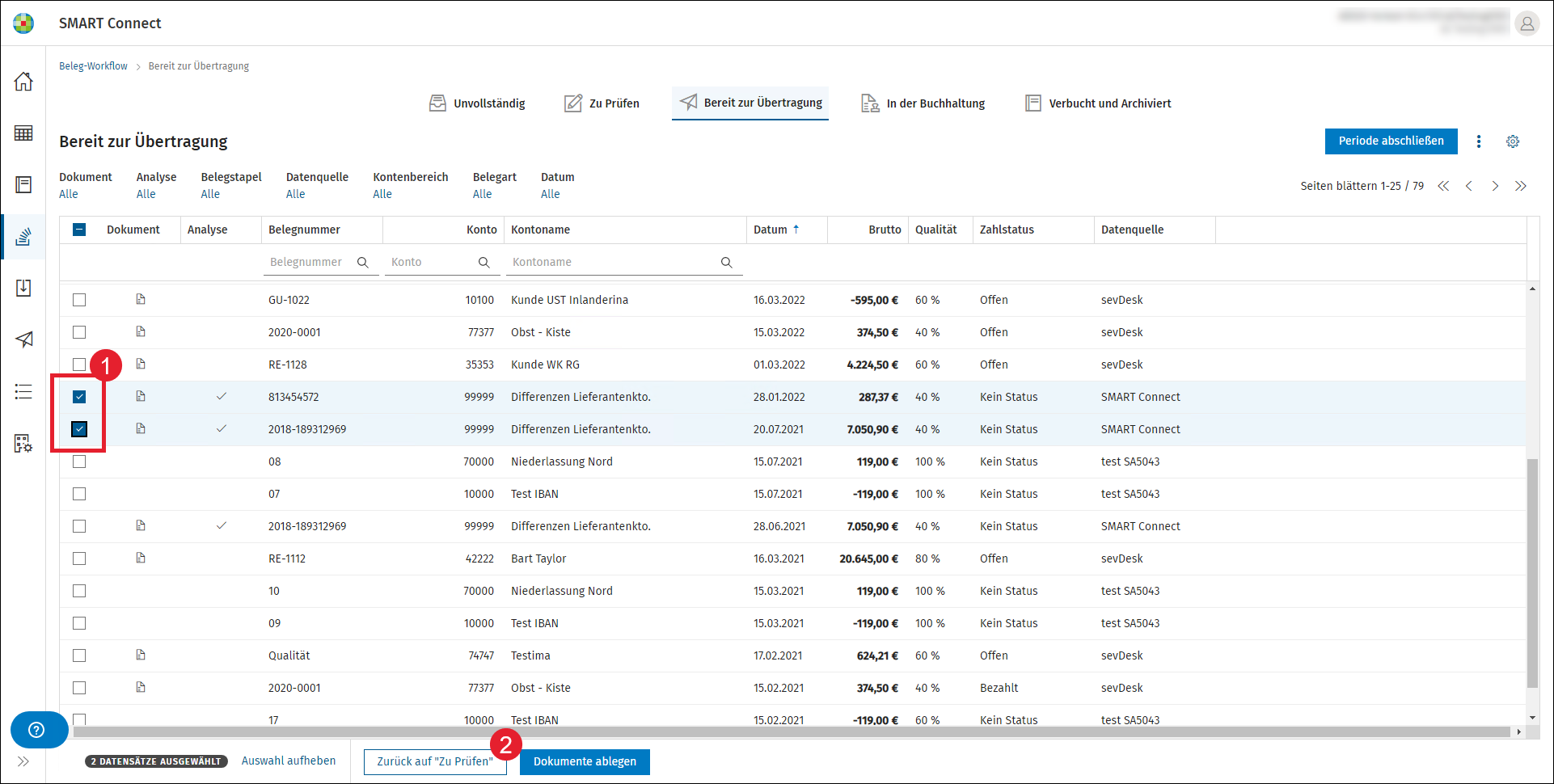
Task: Sort by Brutto column header
Action: tap(868, 230)
